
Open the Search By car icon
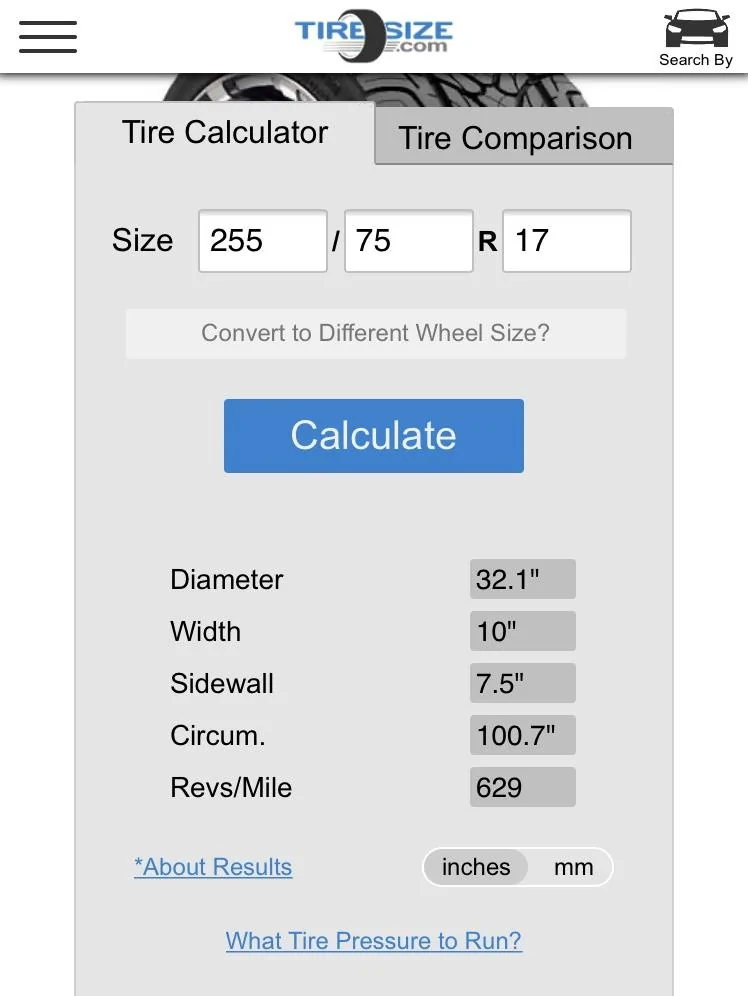[697, 37]
